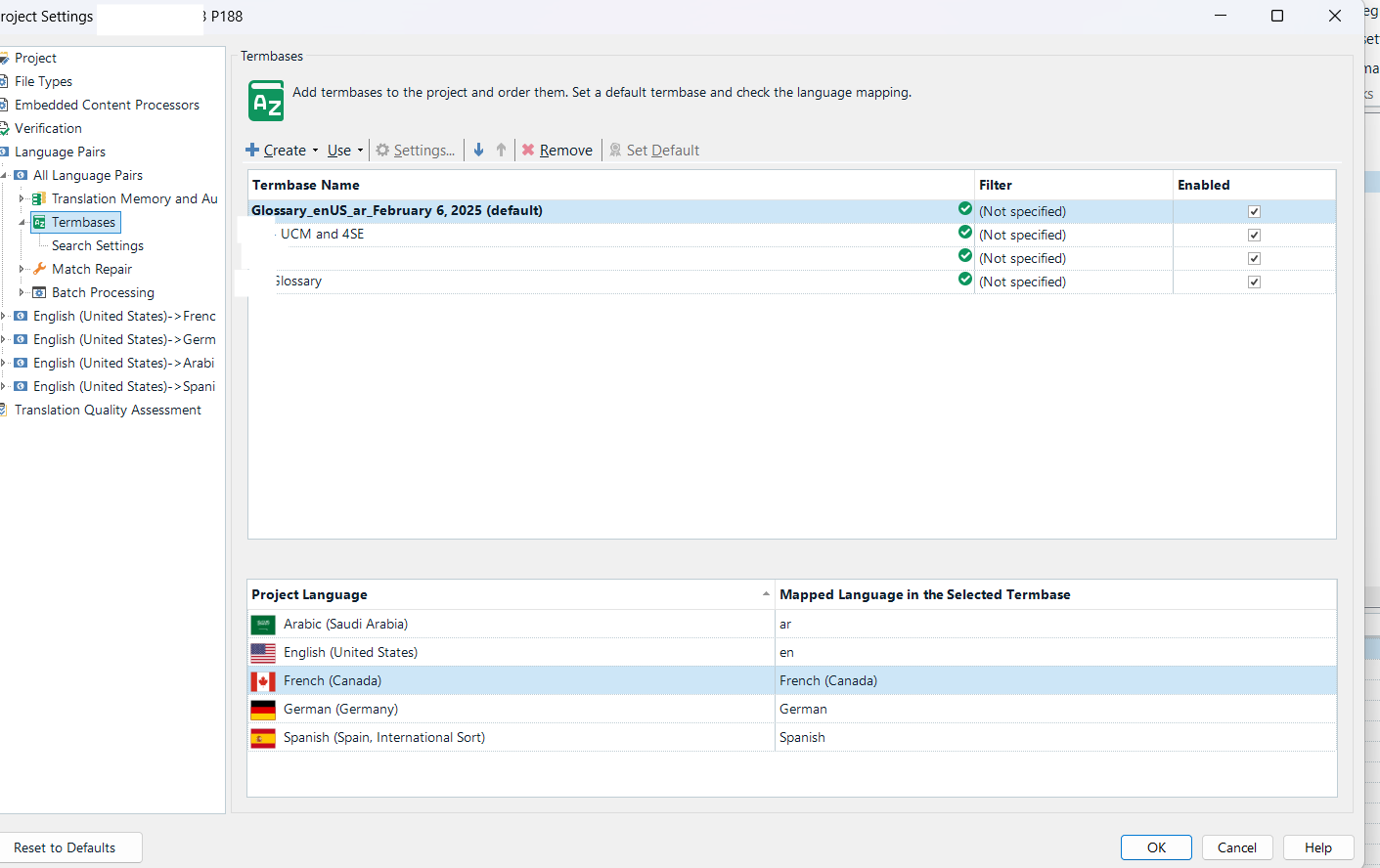Click Translation Memory tree icon
1380x868 pixels.
[39, 198]
